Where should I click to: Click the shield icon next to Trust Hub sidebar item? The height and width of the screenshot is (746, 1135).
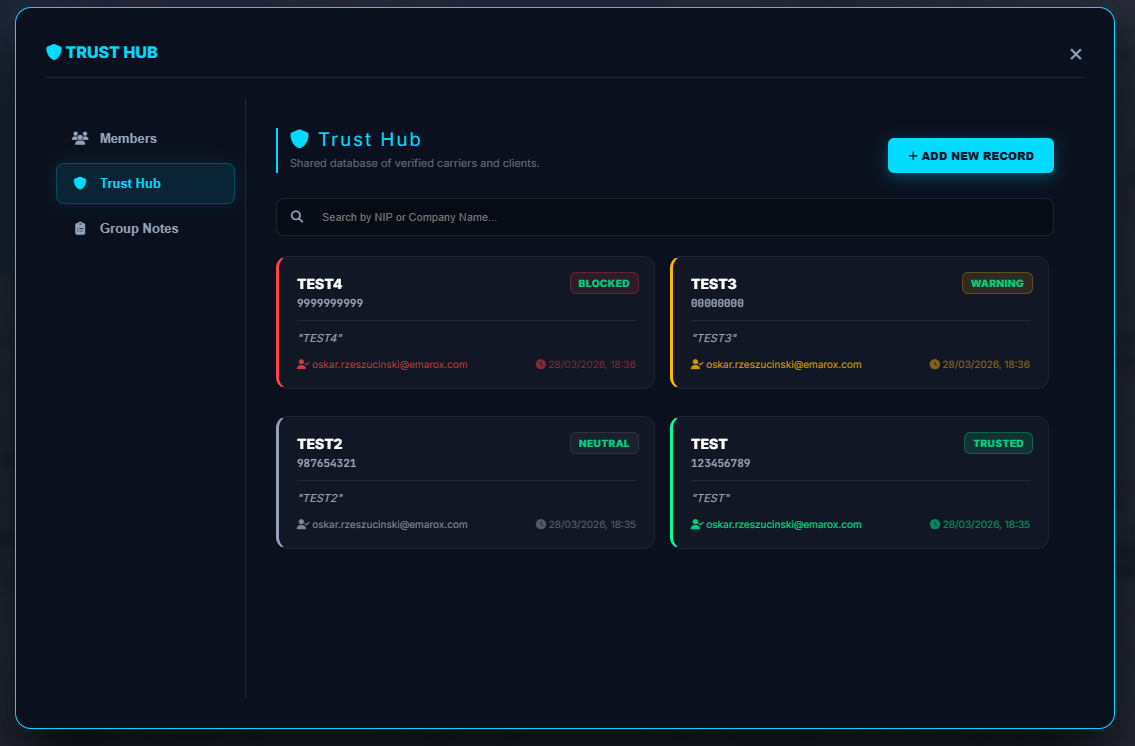81,183
